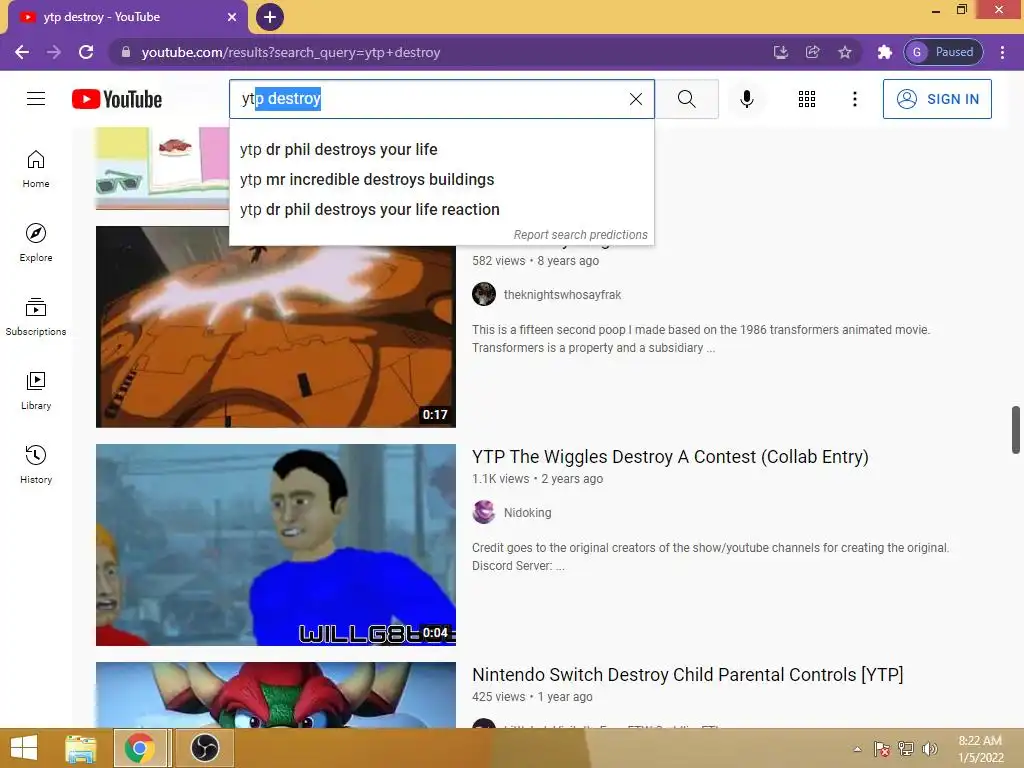Open Explore in the sidebar
Screen dimensions: 1024x768
coord(36,242)
